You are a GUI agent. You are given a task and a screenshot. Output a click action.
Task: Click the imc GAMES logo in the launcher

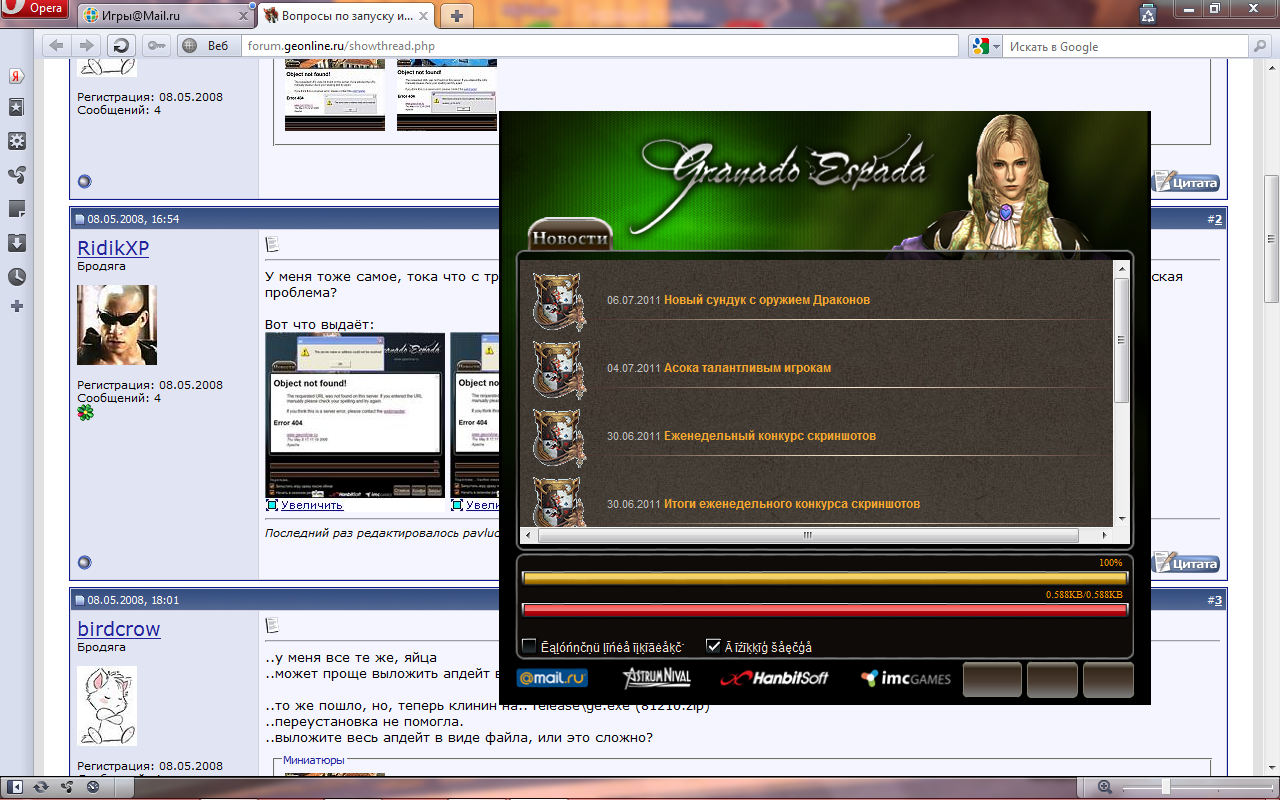click(906, 679)
